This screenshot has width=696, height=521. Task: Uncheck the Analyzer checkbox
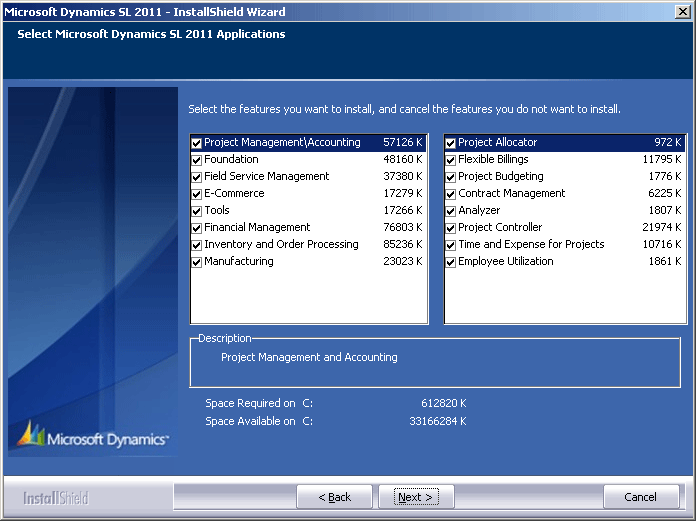(x=451, y=211)
